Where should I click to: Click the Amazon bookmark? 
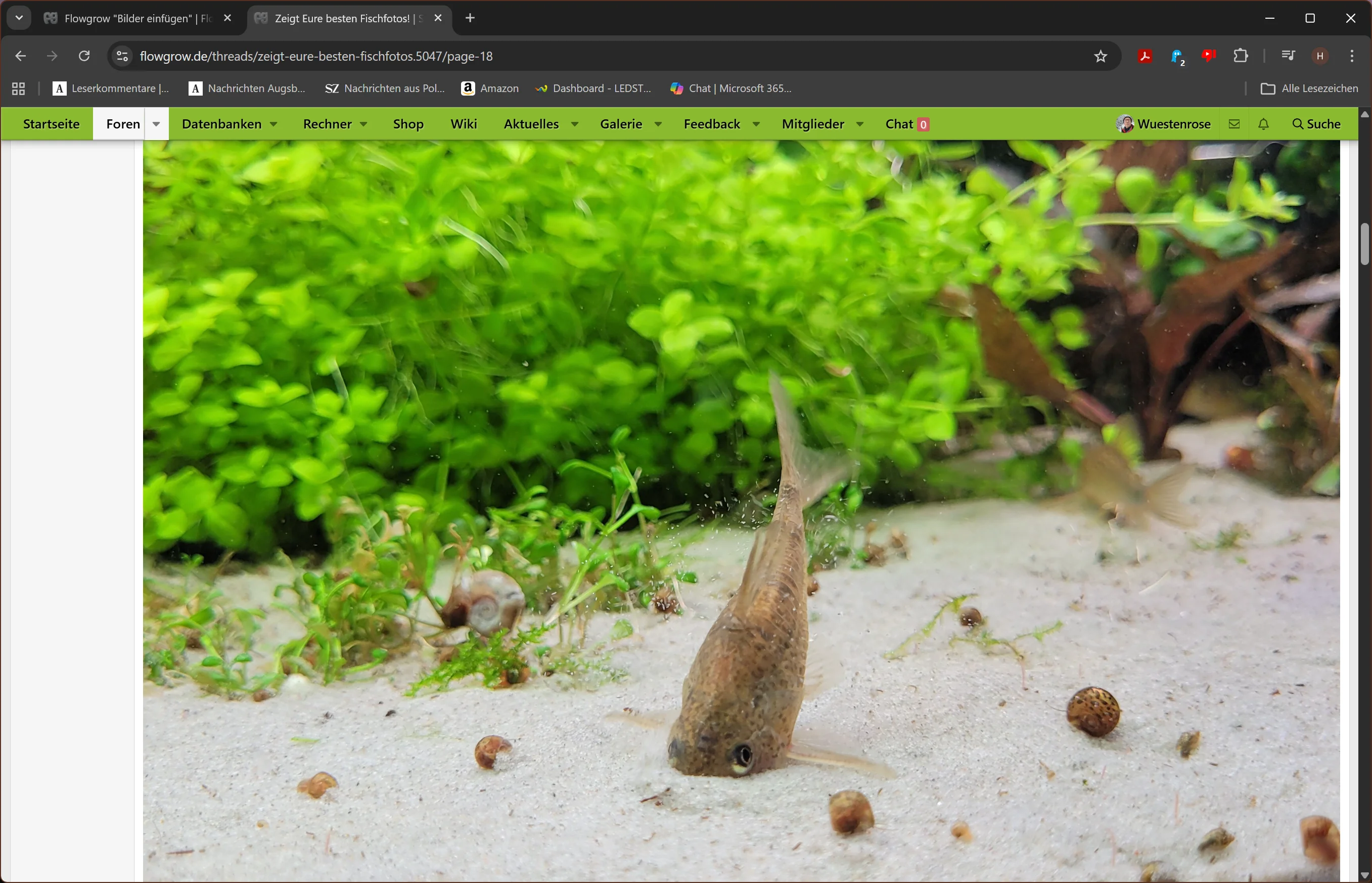[x=490, y=89]
